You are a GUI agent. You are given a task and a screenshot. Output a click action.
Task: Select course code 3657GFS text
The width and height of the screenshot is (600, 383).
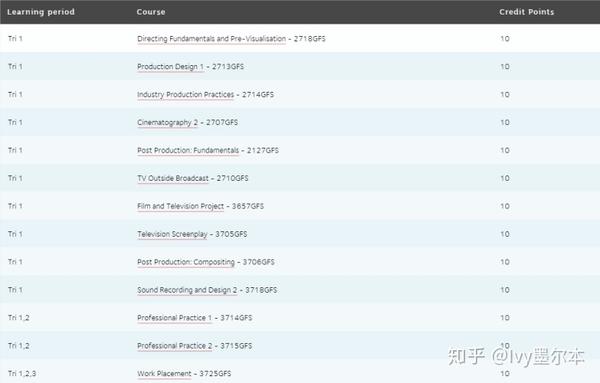coord(248,206)
